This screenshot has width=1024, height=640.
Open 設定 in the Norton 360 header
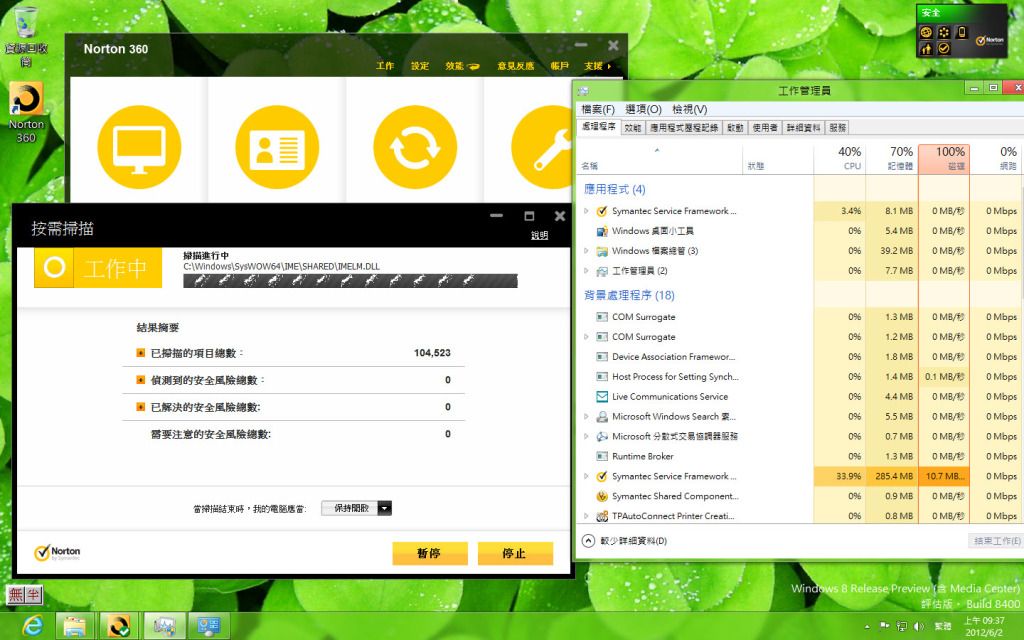coord(420,66)
